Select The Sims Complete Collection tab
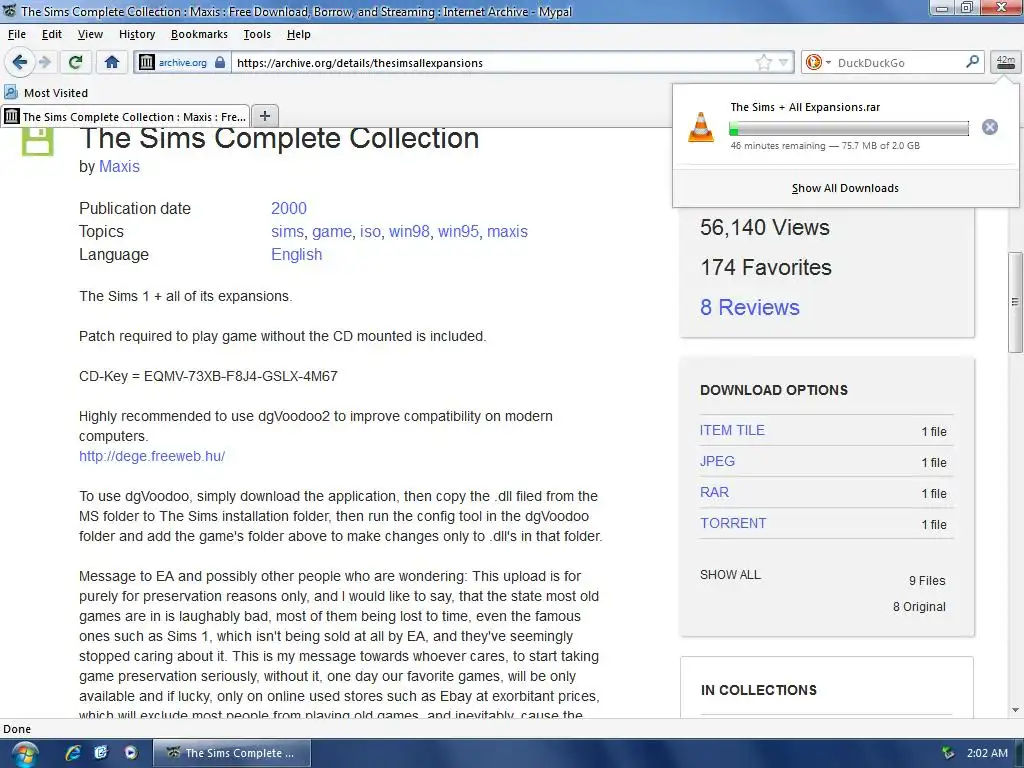This screenshot has width=1024, height=768. pyautogui.click(x=125, y=116)
